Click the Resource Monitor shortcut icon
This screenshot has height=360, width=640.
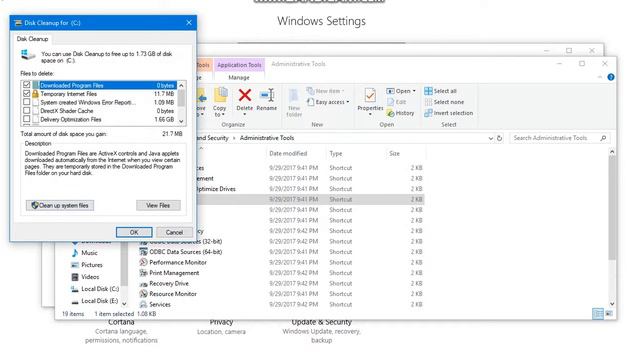(x=143, y=294)
